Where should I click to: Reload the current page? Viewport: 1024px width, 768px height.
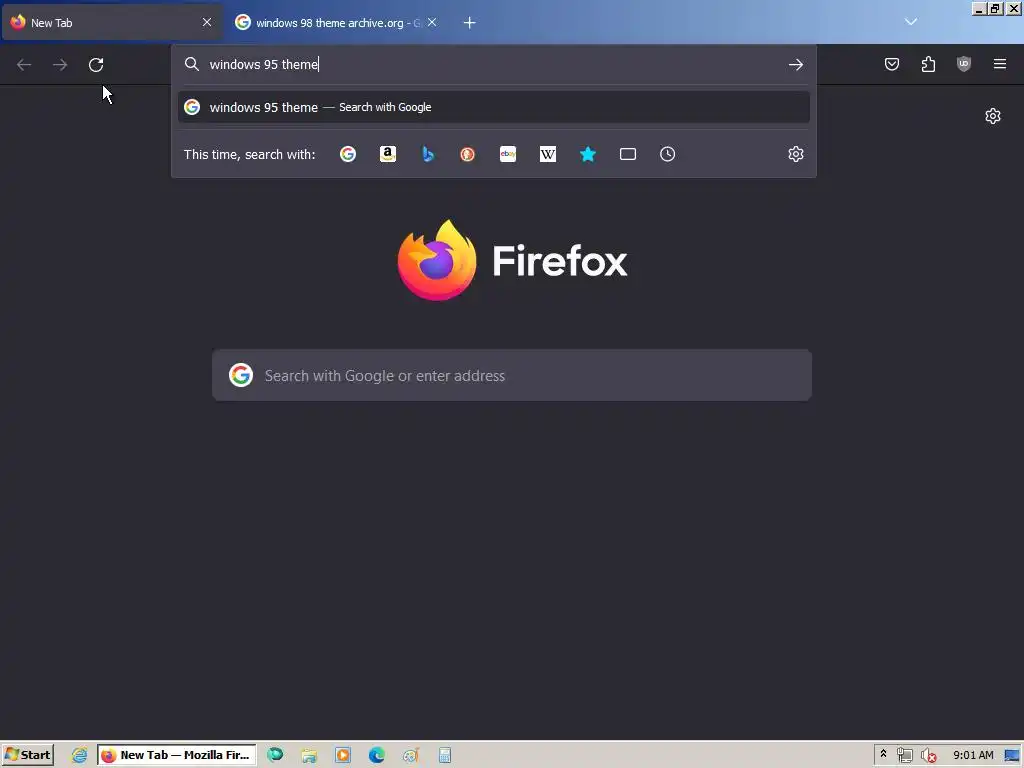[x=96, y=65]
